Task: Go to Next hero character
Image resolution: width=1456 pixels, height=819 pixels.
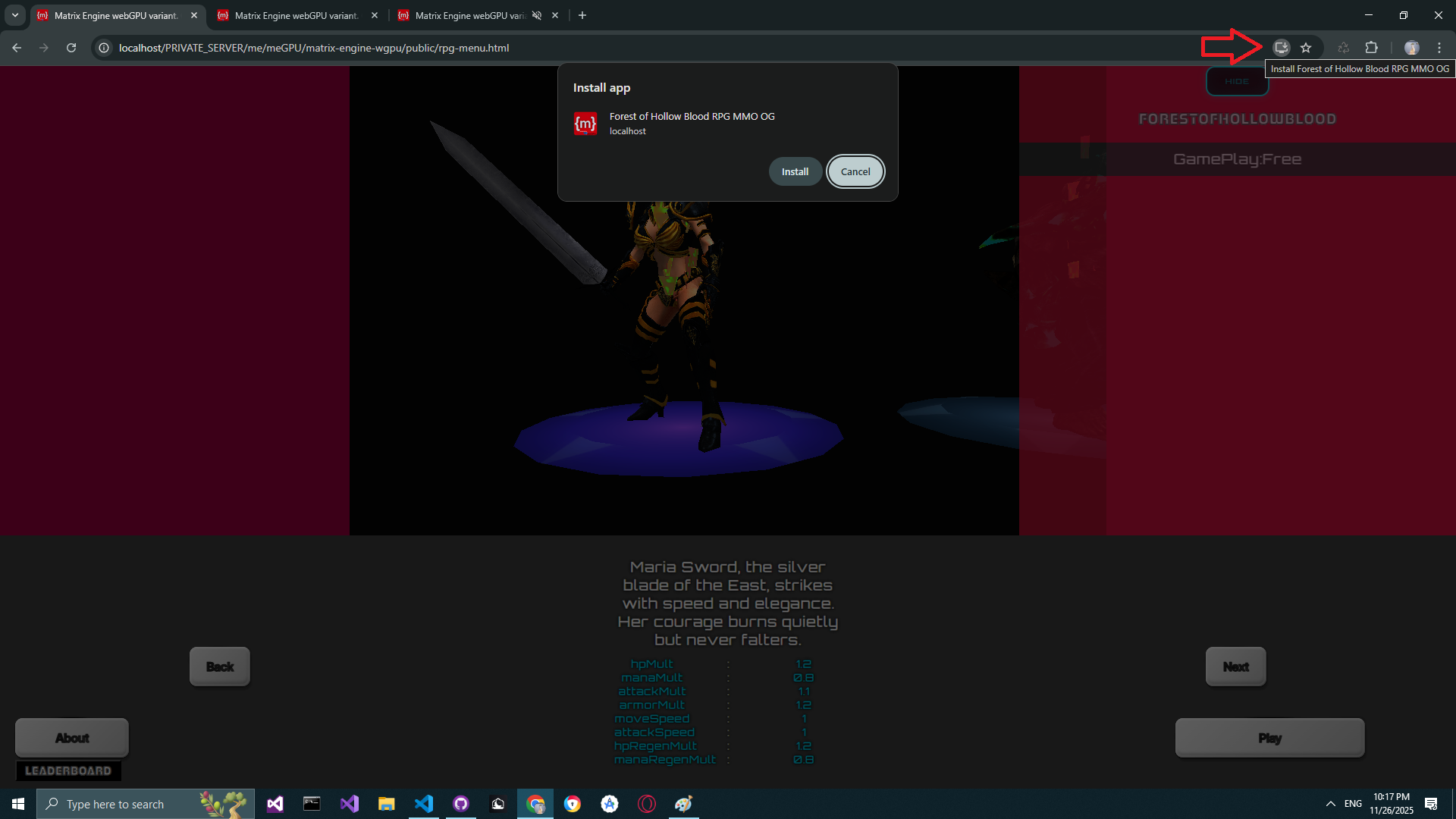Action: coord(1235,667)
